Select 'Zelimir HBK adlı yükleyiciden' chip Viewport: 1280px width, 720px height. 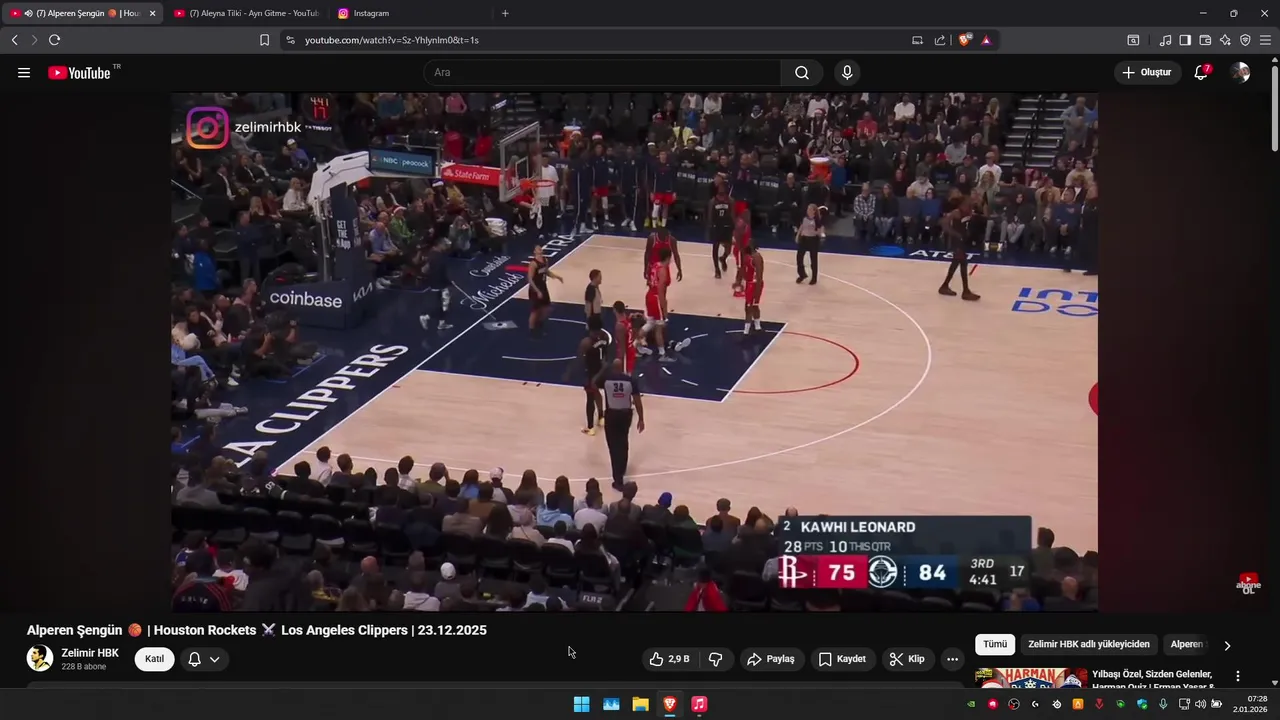[1089, 645]
